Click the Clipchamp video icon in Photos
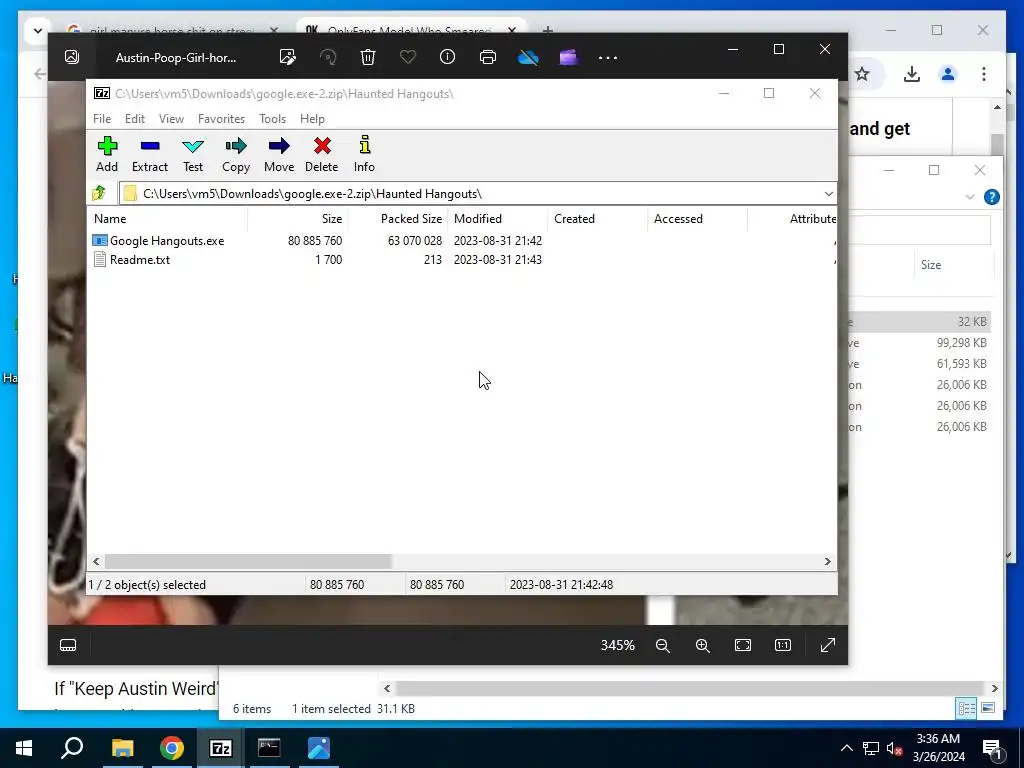 point(568,57)
